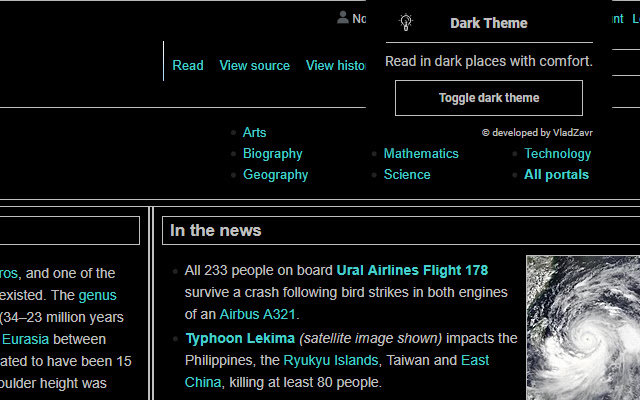Open the Science portal link

[x=407, y=175]
